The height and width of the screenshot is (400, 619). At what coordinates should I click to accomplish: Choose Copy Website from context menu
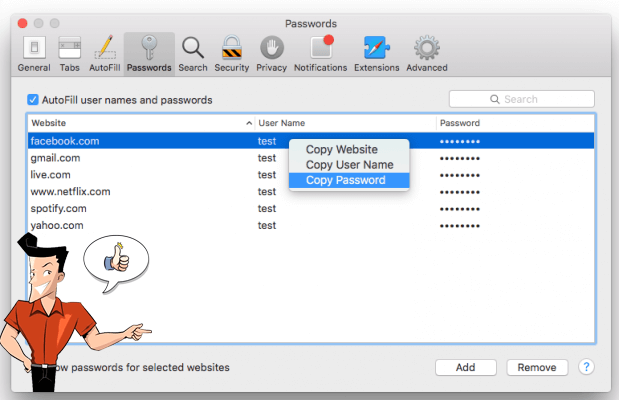pyautogui.click(x=349, y=150)
